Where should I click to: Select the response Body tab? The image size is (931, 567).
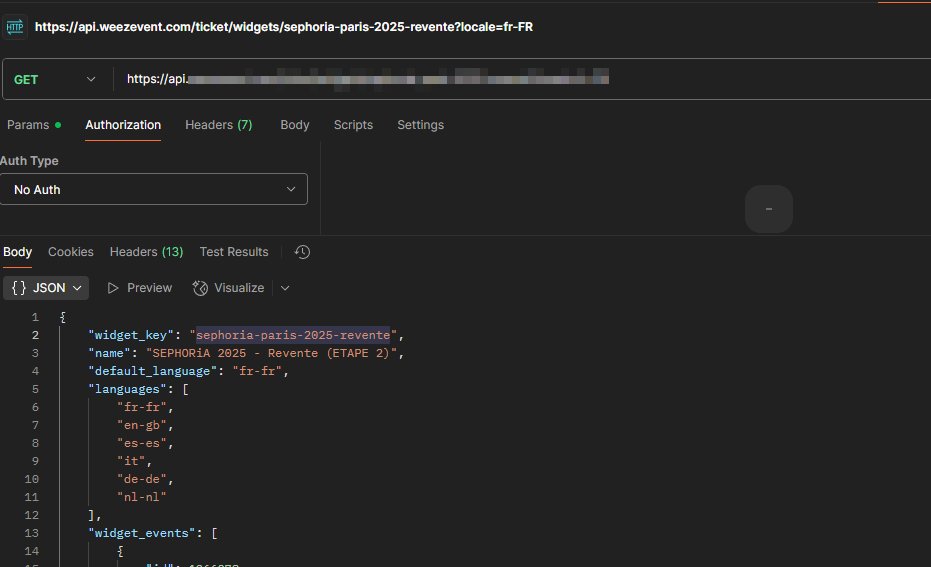tap(17, 252)
